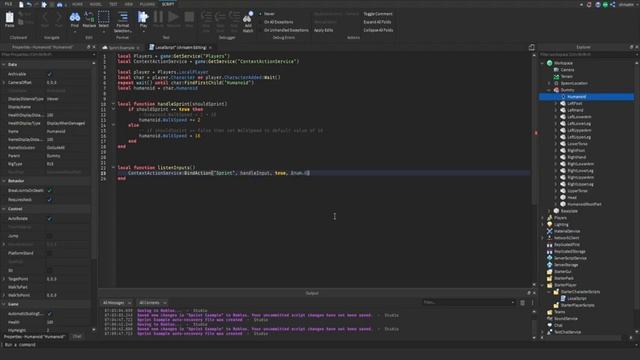Click the ServerScriptService icon in Explorer
640x360 pixels.
pos(549,258)
